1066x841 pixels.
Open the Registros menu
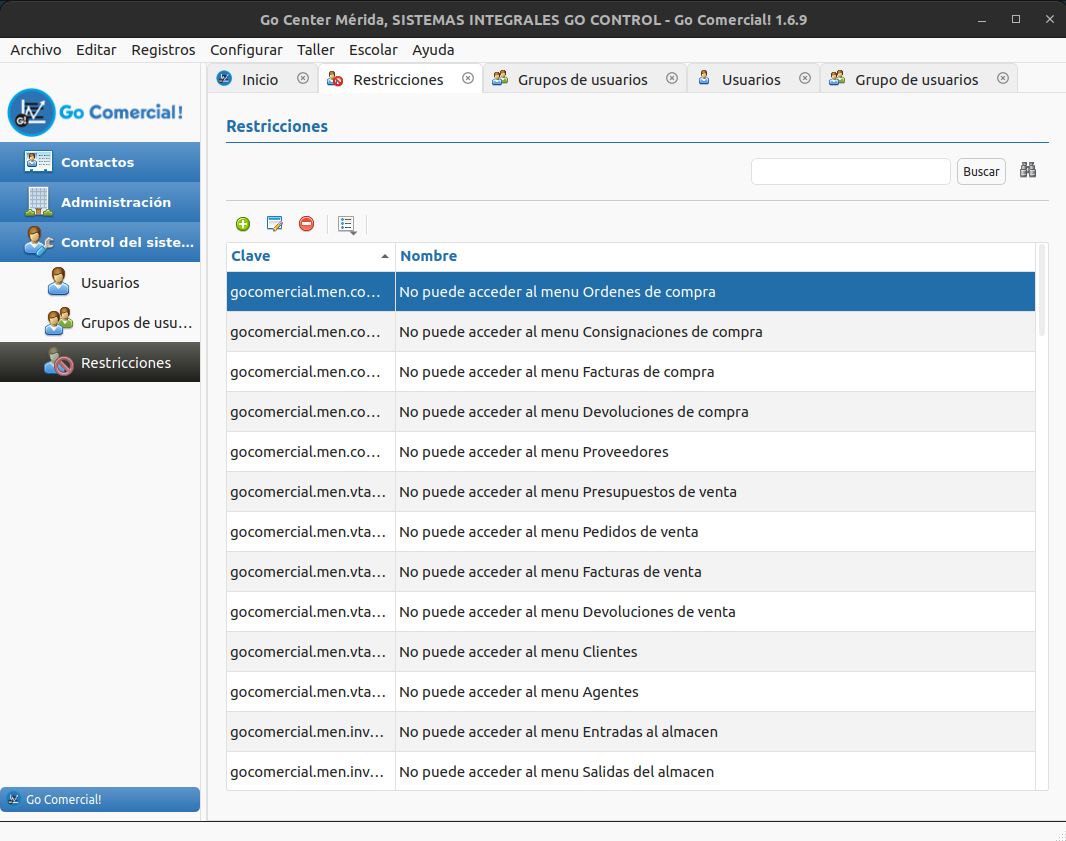(x=163, y=49)
